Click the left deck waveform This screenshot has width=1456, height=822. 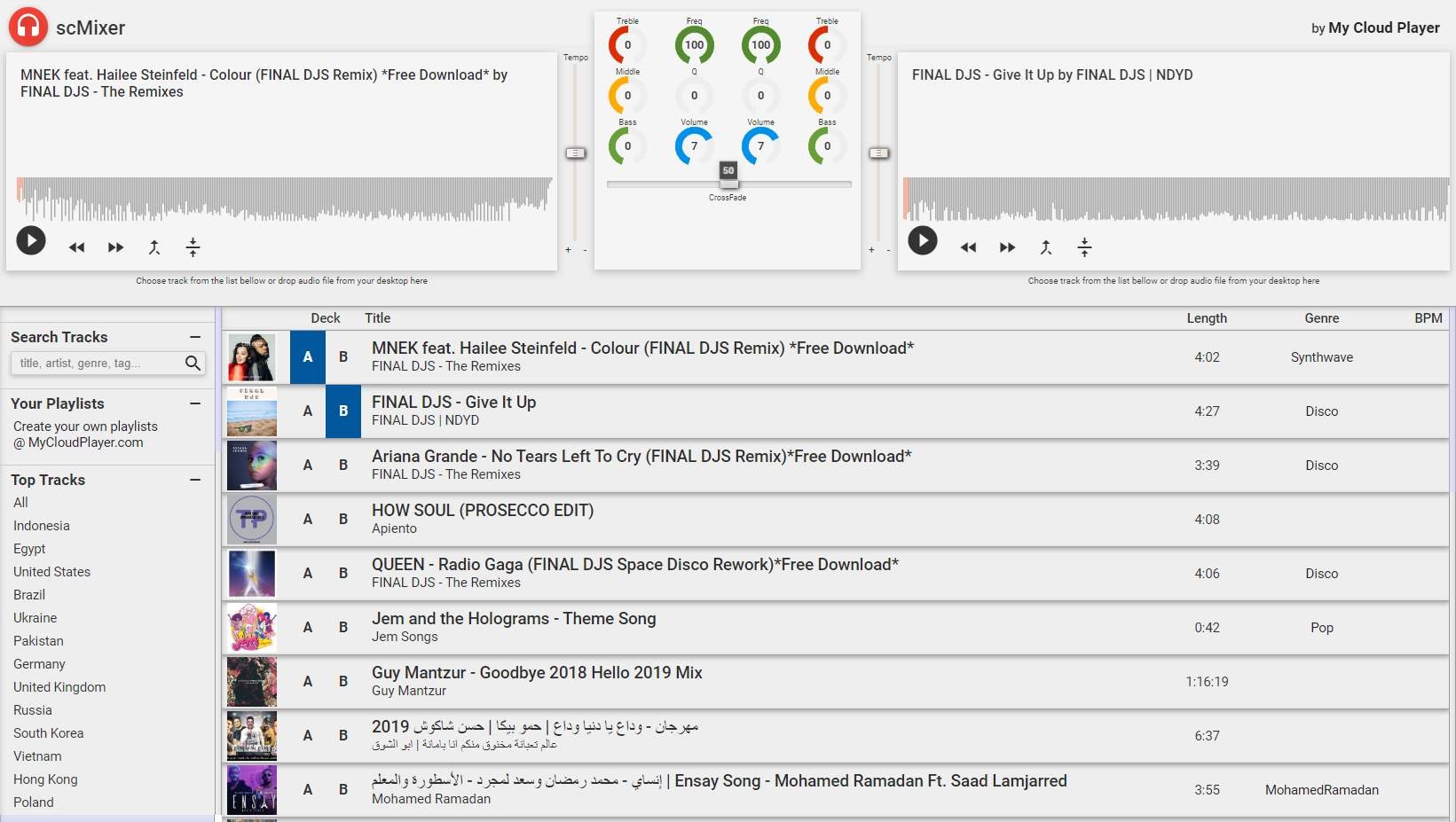(284, 199)
